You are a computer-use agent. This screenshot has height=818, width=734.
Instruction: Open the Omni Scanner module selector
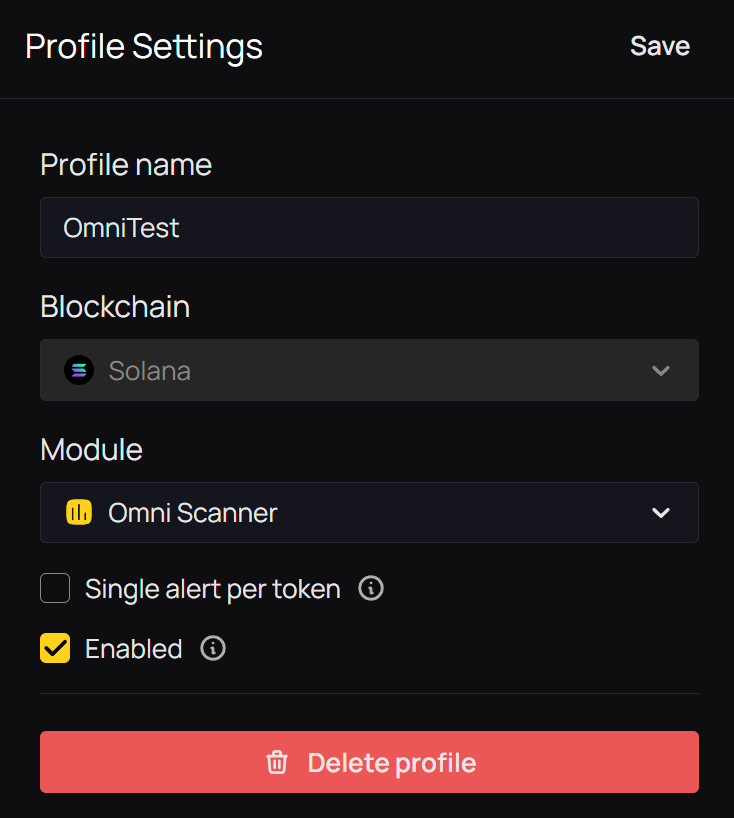pos(369,512)
